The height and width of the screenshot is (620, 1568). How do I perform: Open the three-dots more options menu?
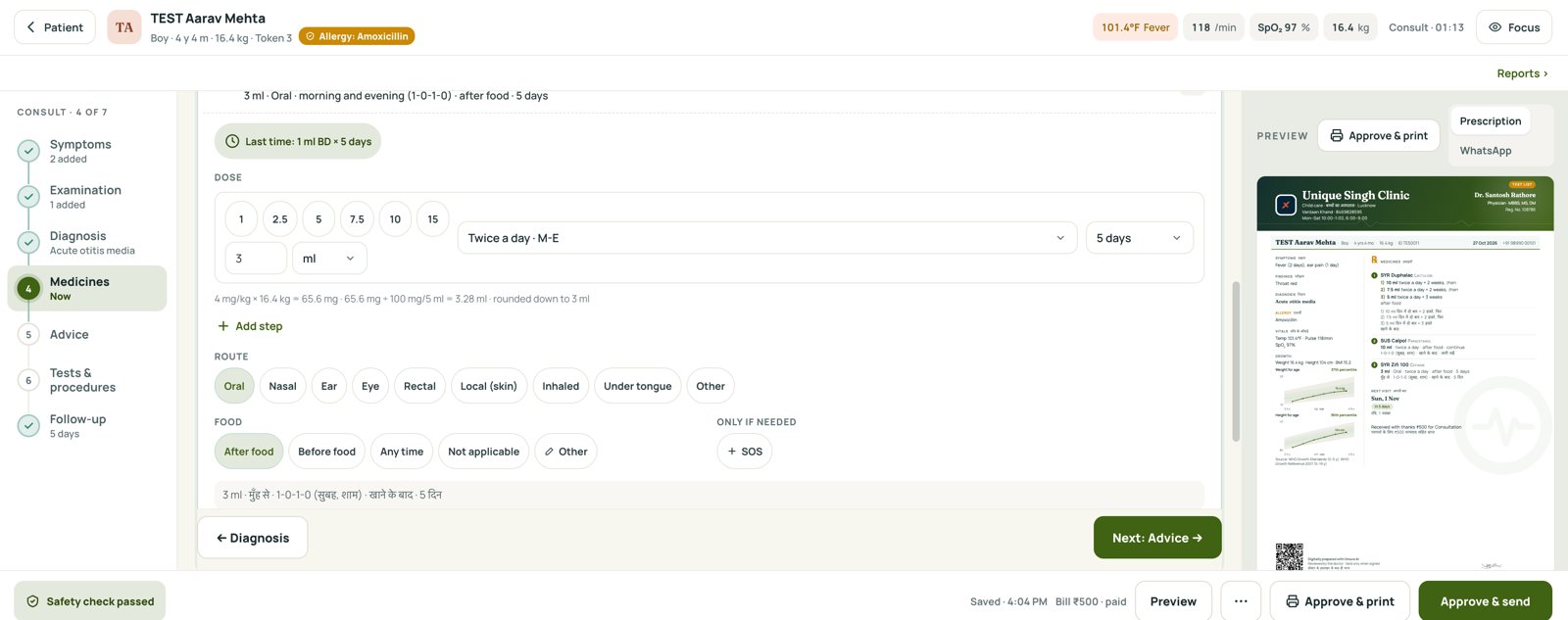(1241, 601)
